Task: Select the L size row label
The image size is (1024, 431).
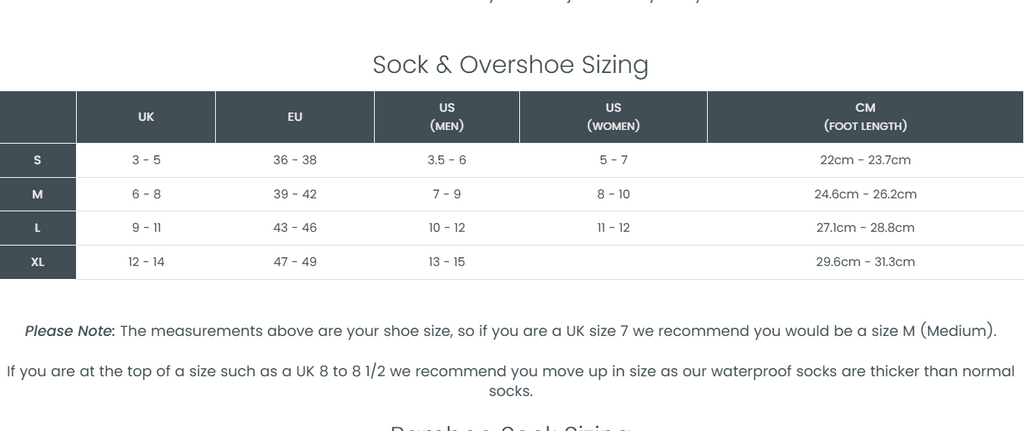Action: point(38,228)
